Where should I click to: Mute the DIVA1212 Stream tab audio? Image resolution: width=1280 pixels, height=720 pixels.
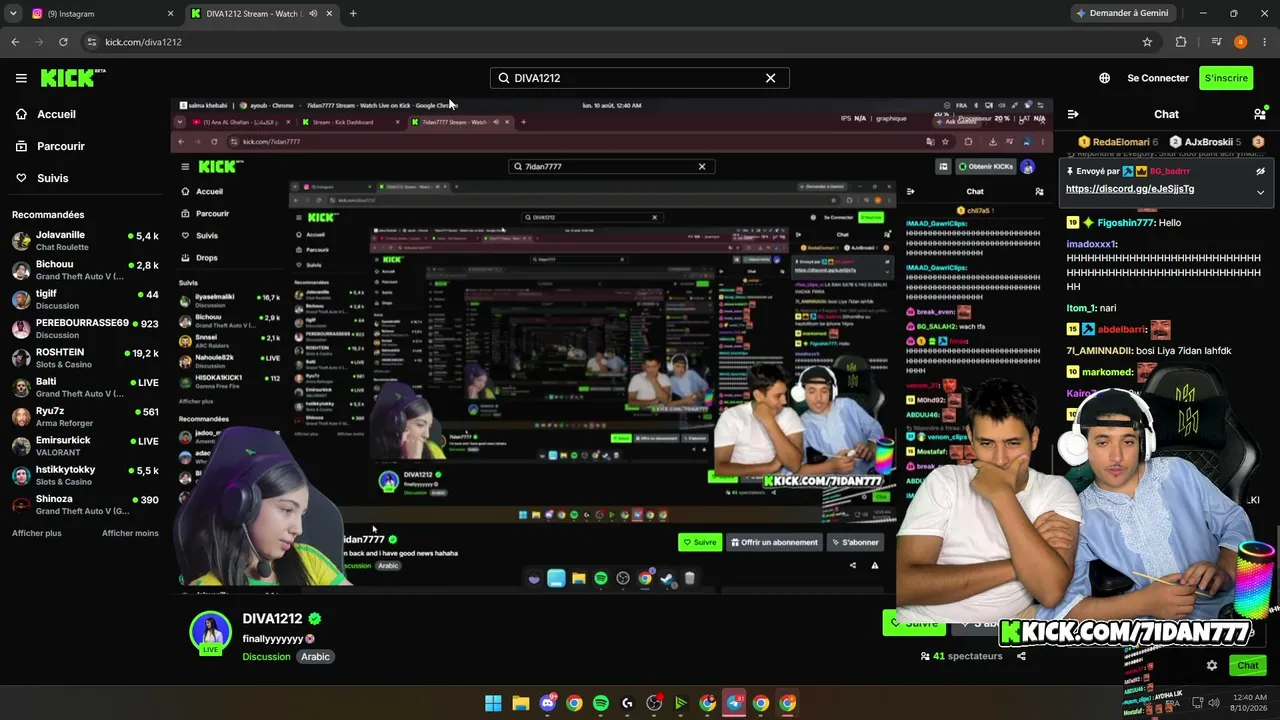click(313, 14)
